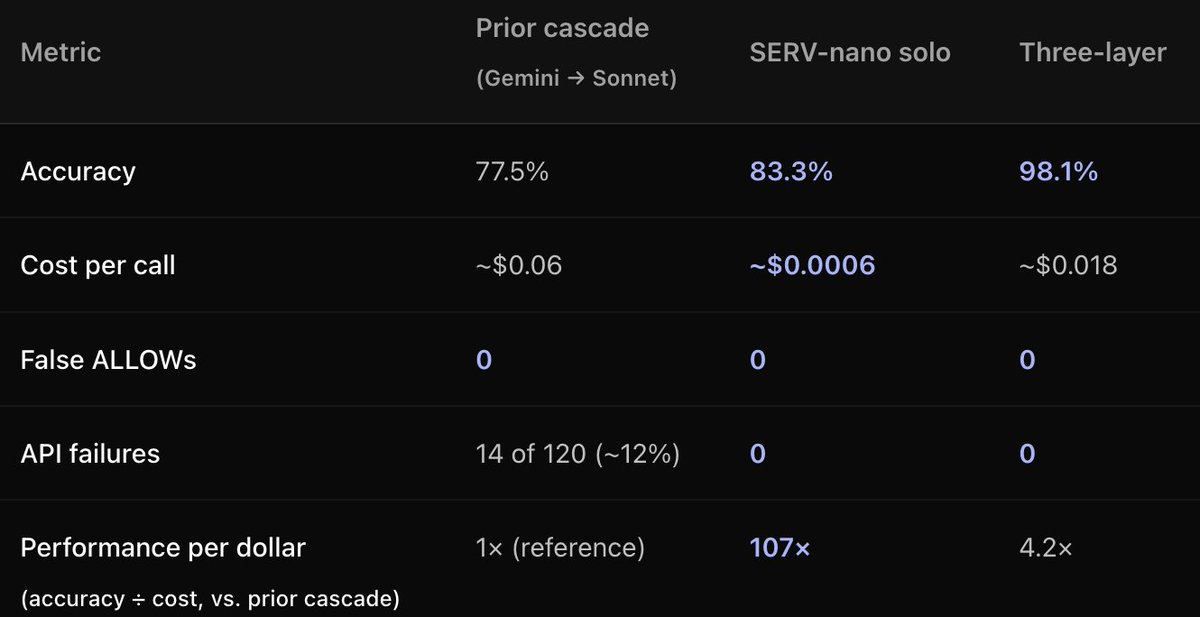Select the 77.5% accuracy value
Viewport: 1200px width, 617px height.
point(512,172)
